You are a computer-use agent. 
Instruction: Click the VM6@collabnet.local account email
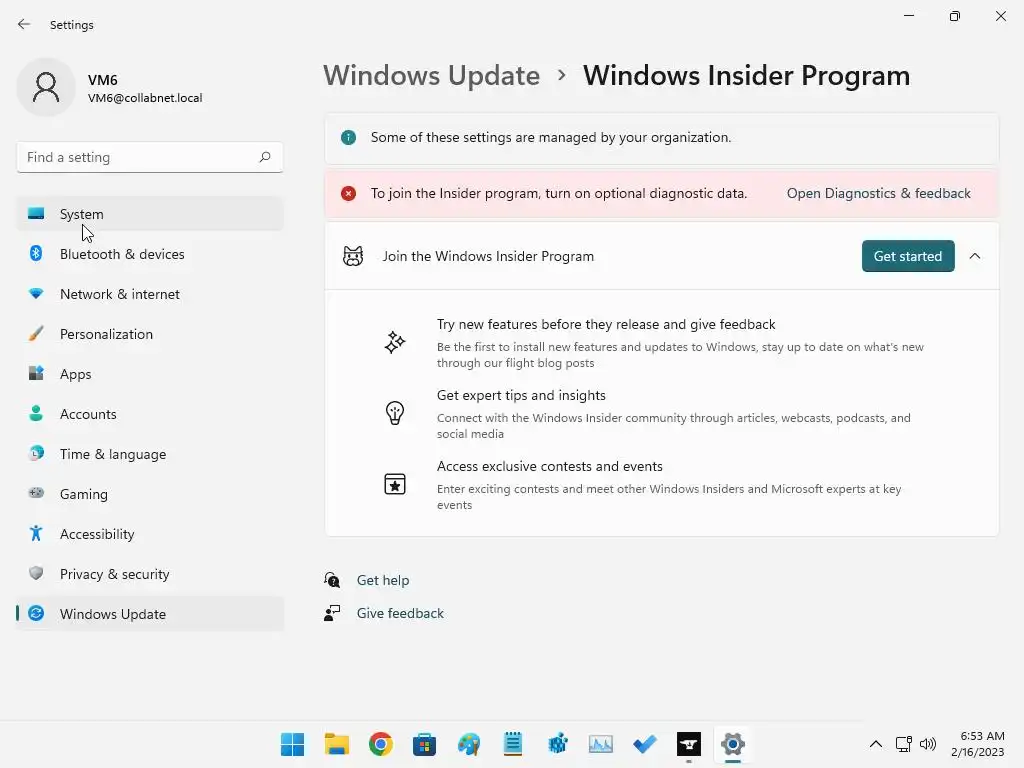pos(145,98)
